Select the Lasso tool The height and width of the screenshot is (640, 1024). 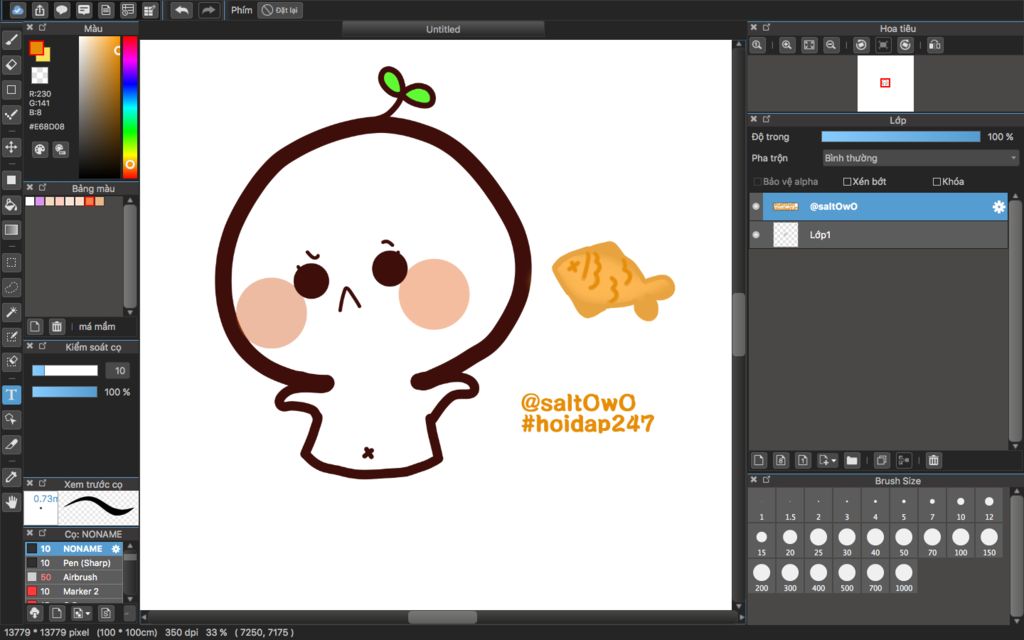click(11, 287)
